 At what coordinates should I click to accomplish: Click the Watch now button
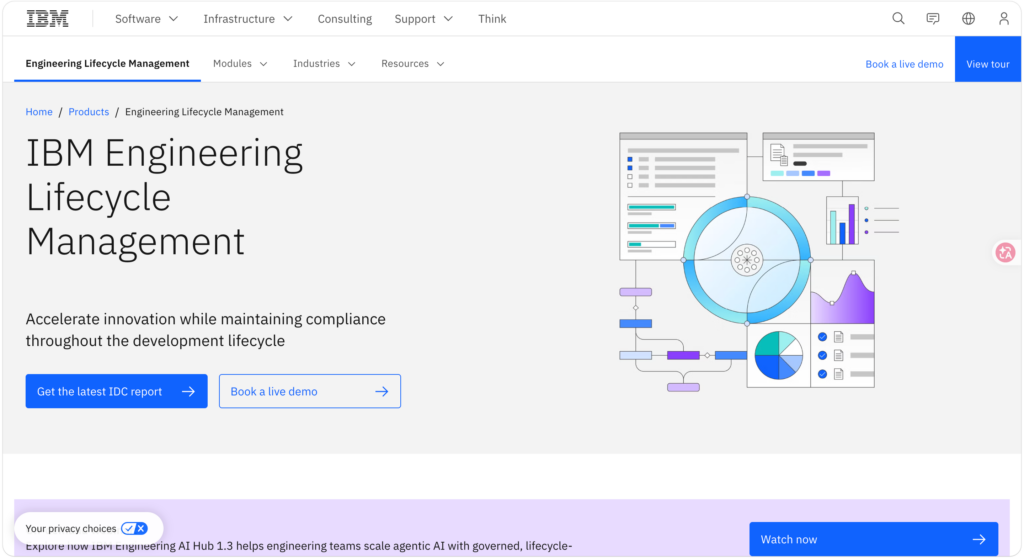click(x=873, y=539)
